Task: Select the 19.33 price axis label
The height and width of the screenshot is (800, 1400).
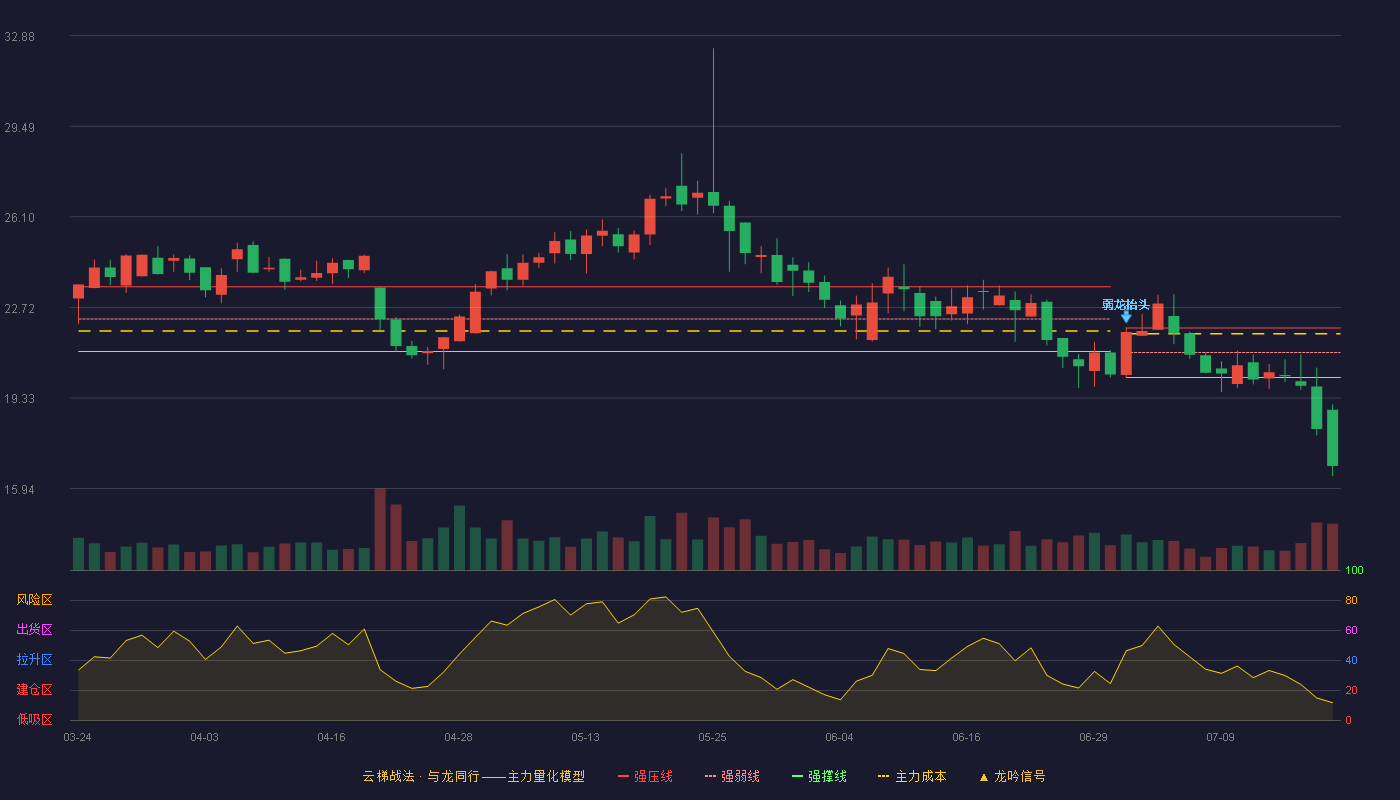Action: tap(20, 398)
